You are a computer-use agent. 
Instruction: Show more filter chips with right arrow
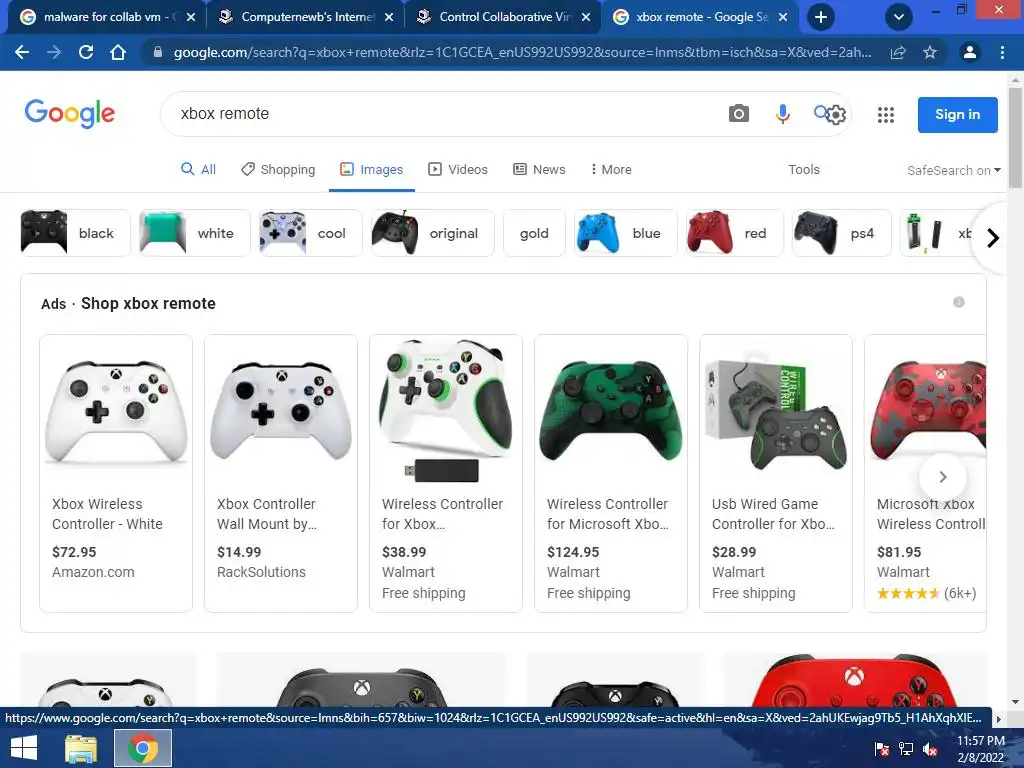pos(993,238)
